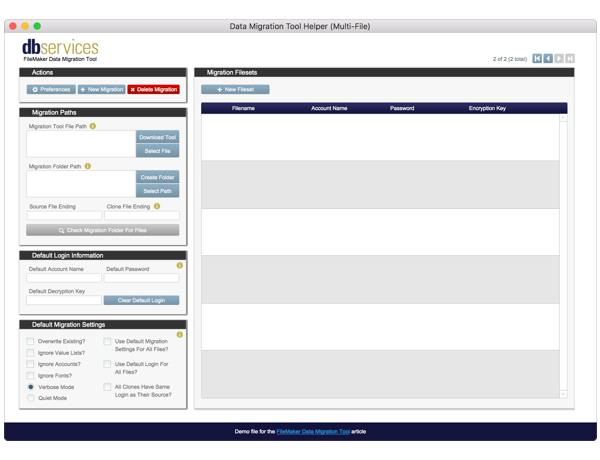Screen dimensions: 600x460
Task: Go to the first record navigation icon
Action: click(x=538, y=59)
